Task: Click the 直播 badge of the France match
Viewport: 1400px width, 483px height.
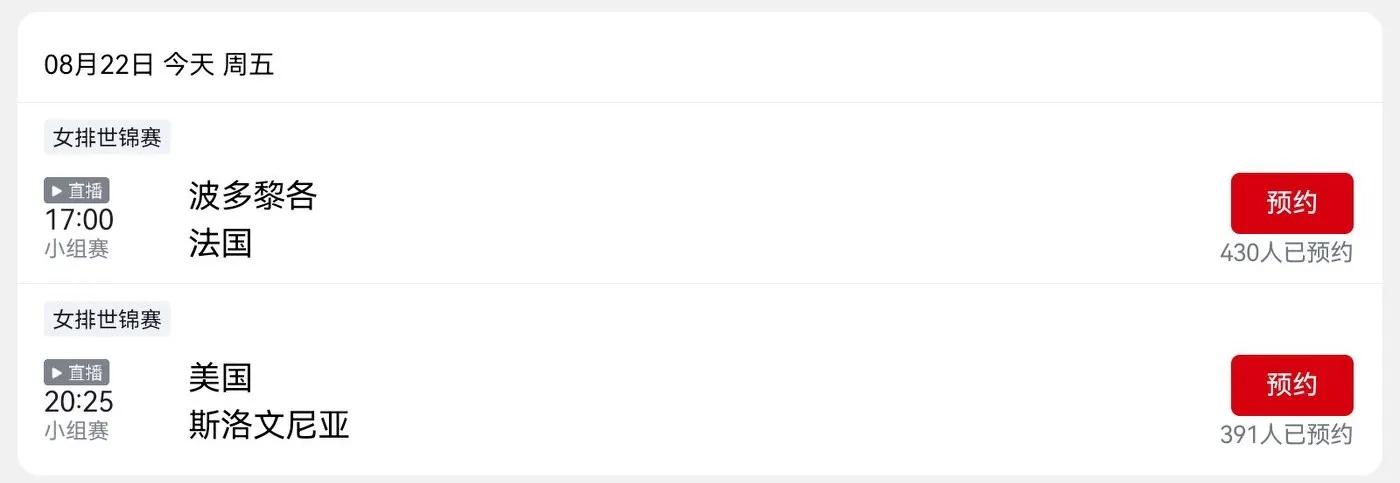Action: tap(76, 191)
